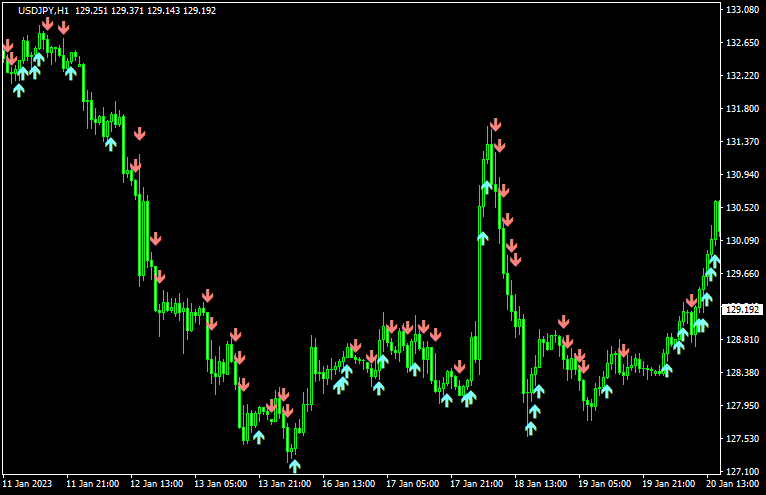This screenshot has width=766, height=495.
Task: Click the 130.520 level on the price scale
Action: click(x=742, y=208)
